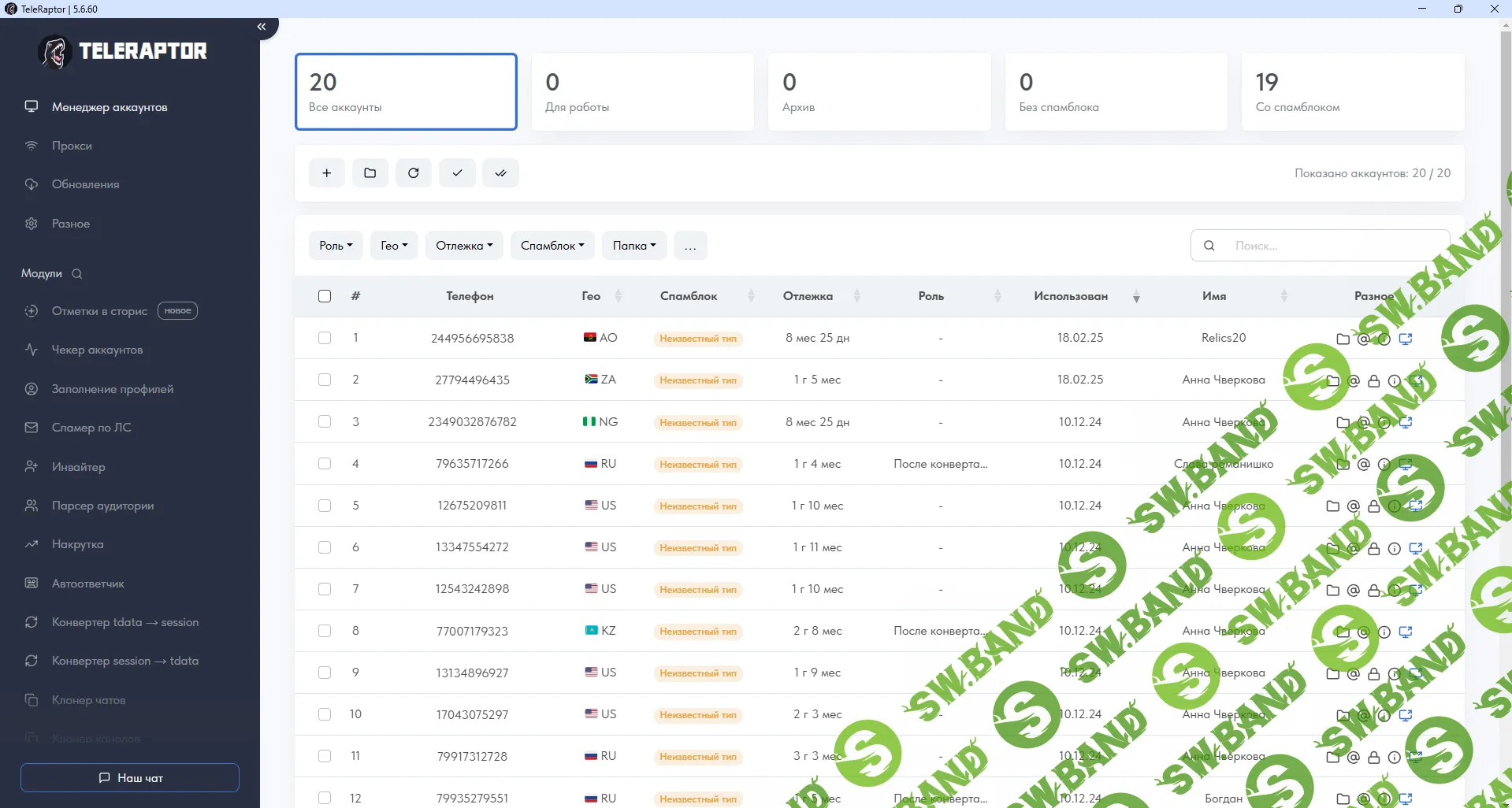Click the Наш чат button
Viewport: 1512px width, 808px height.
click(130, 778)
